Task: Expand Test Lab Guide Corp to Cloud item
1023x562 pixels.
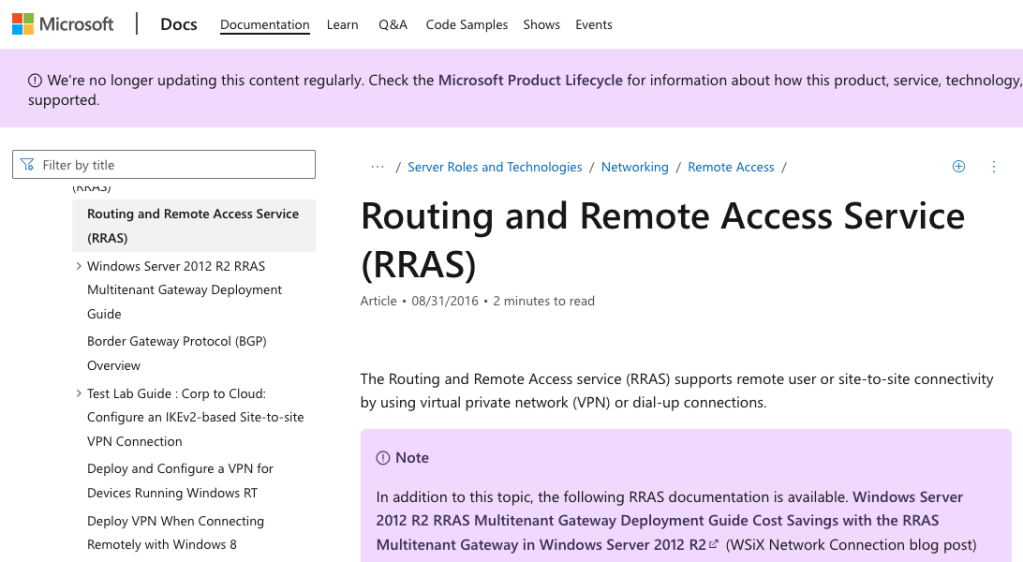Action: coord(79,394)
